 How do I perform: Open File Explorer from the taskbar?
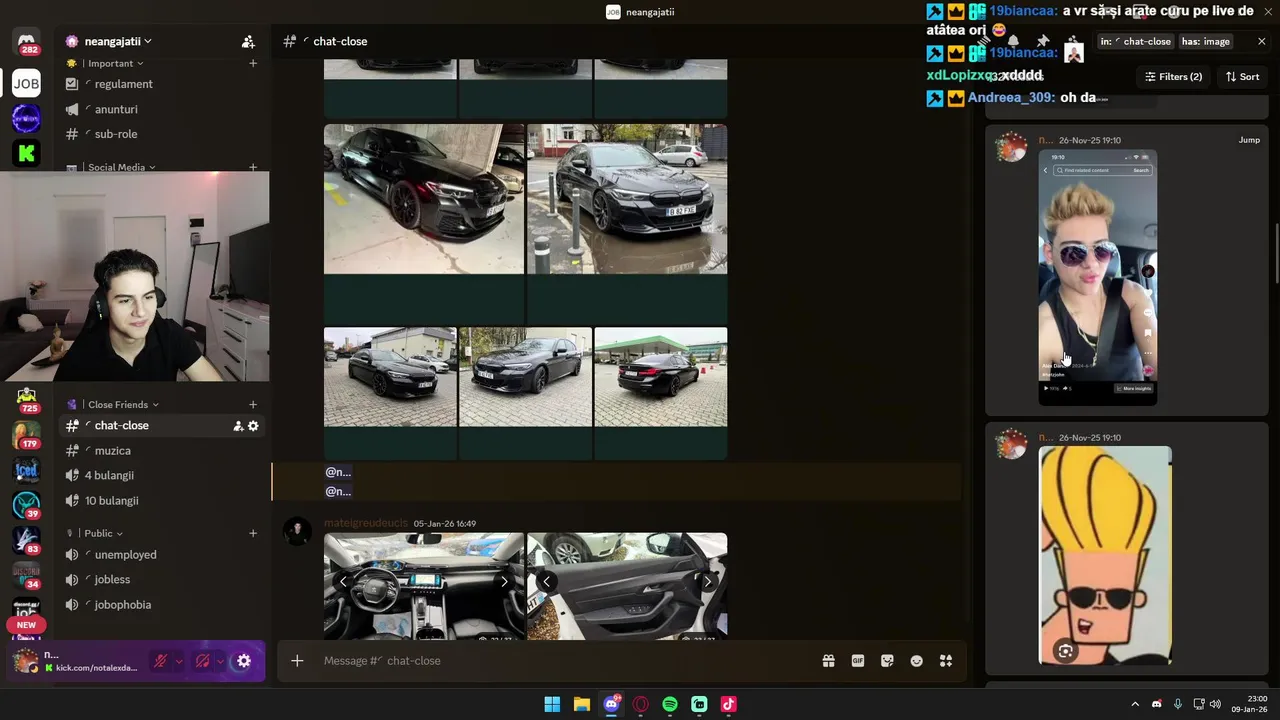point(581,704)
